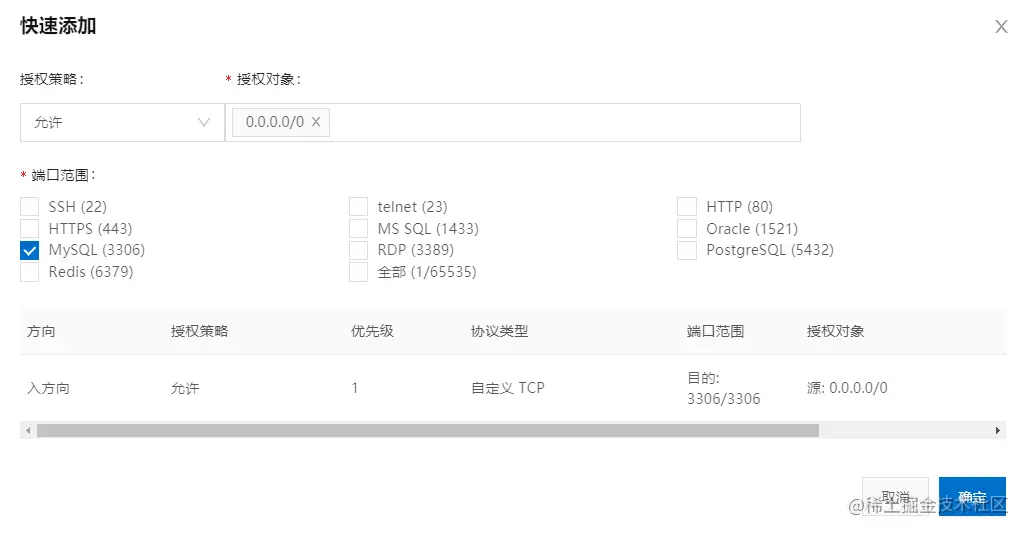The width and height of the screenshot is (1026, 533).
Task: Select the PostgreSQL (5432) checkbox
Action: 687,250
